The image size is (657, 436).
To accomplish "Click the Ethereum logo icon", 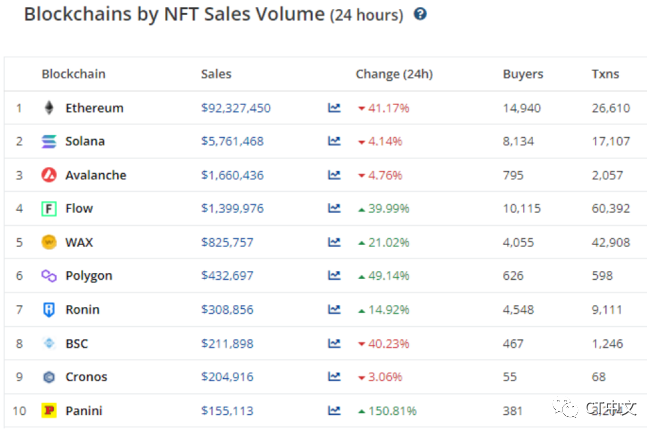I will pyautogui.click(x=49, y=108).
